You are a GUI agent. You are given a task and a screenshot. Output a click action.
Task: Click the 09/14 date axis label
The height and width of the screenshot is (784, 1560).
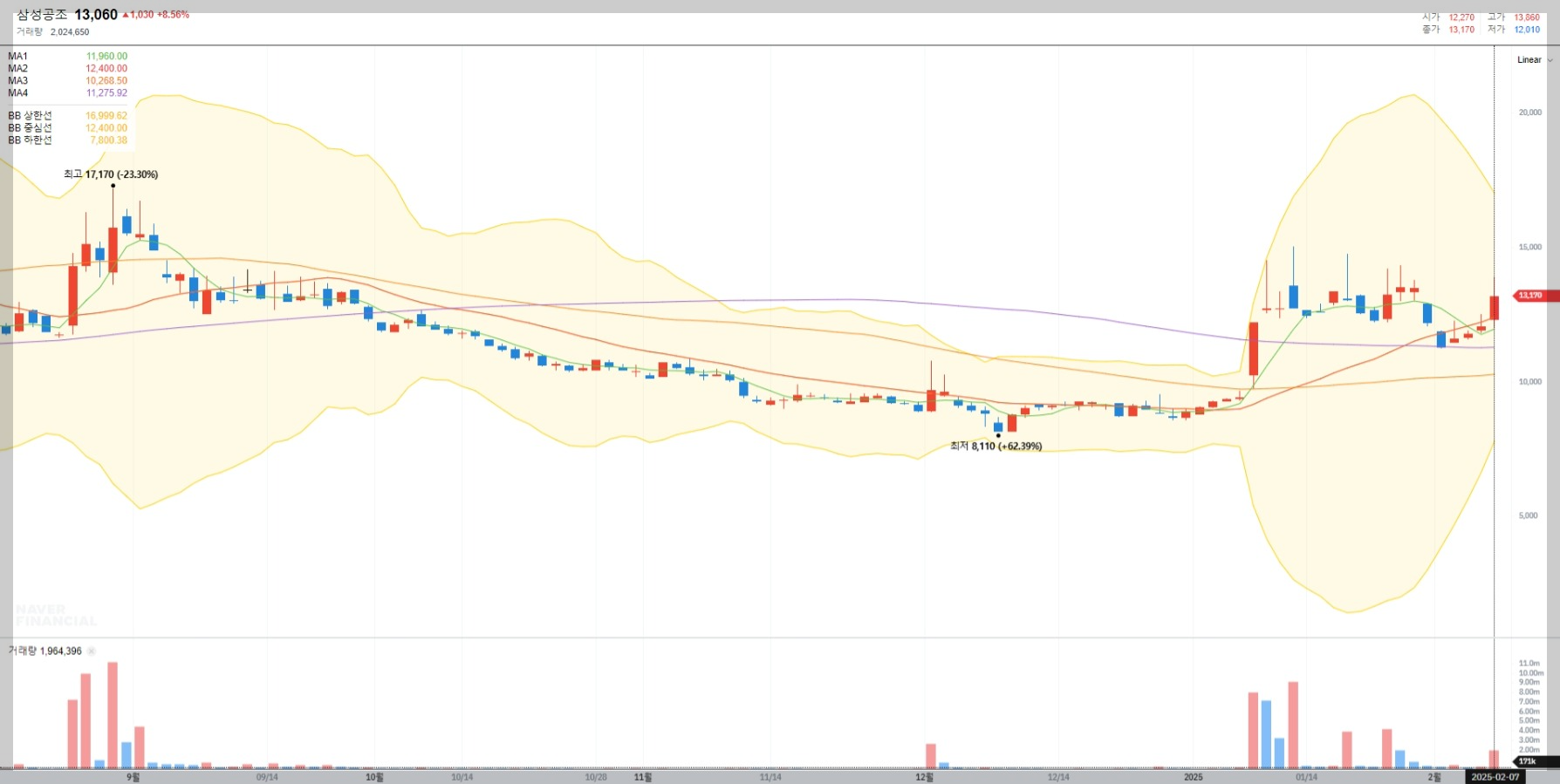[267, 777]
